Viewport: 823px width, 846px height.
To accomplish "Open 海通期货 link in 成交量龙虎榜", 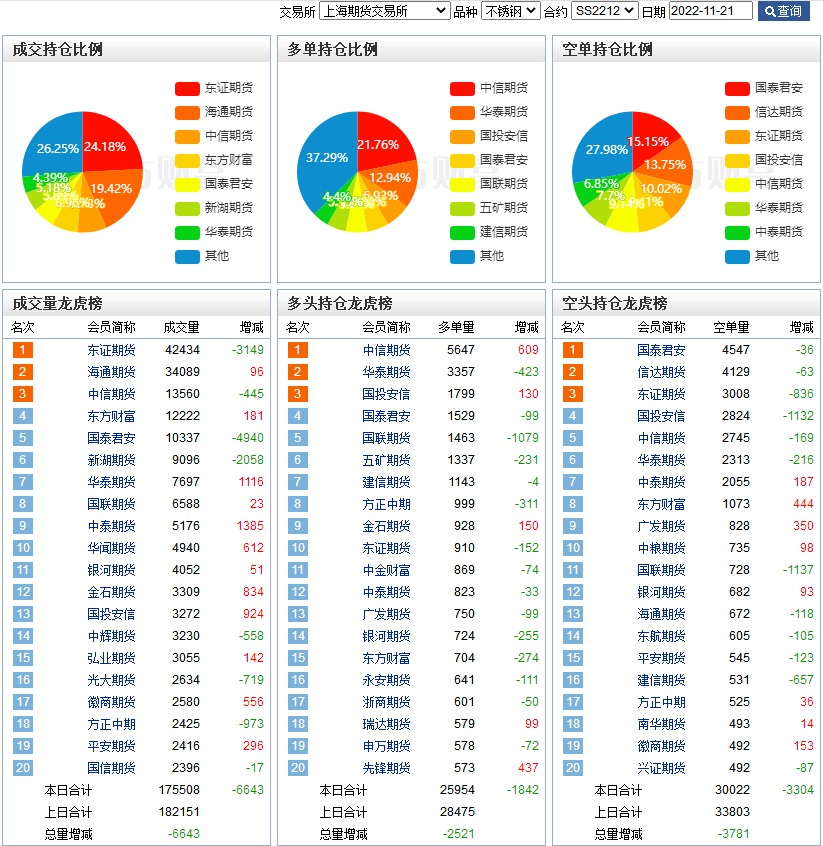I will [111, 372].
